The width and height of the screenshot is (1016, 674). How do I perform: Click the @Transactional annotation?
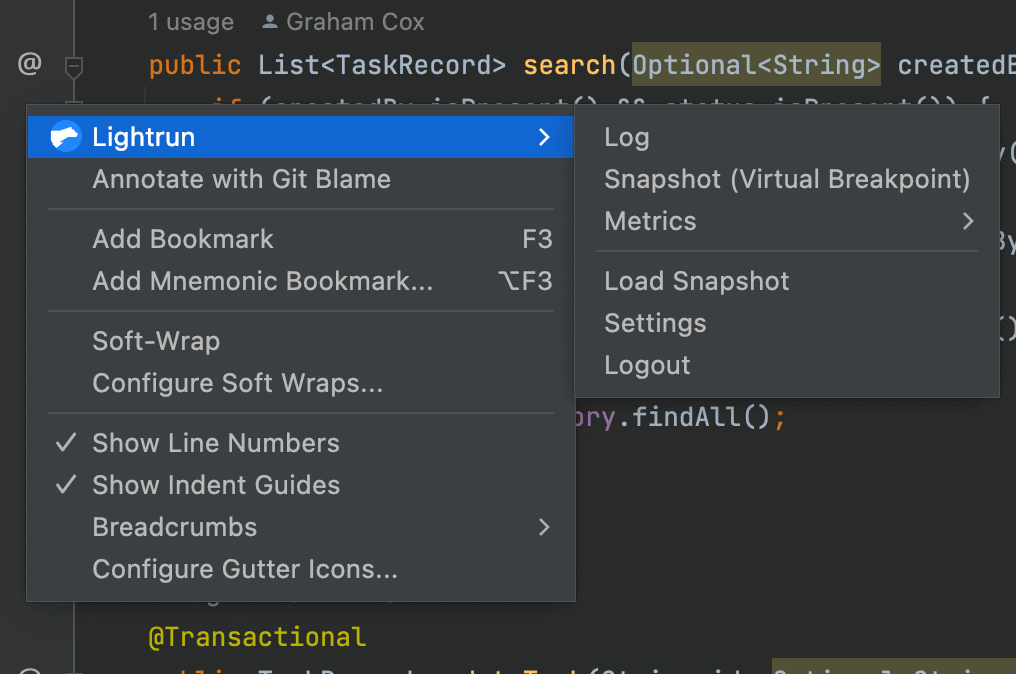257,638
